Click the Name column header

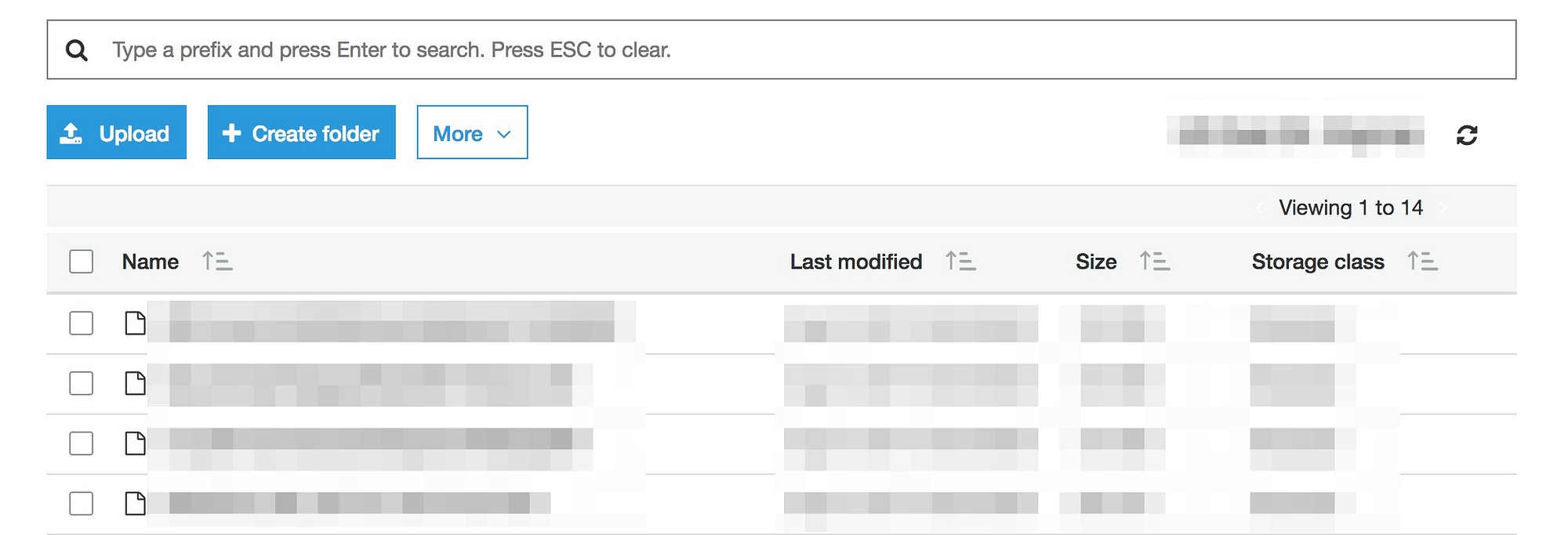[x=151, y=262]
